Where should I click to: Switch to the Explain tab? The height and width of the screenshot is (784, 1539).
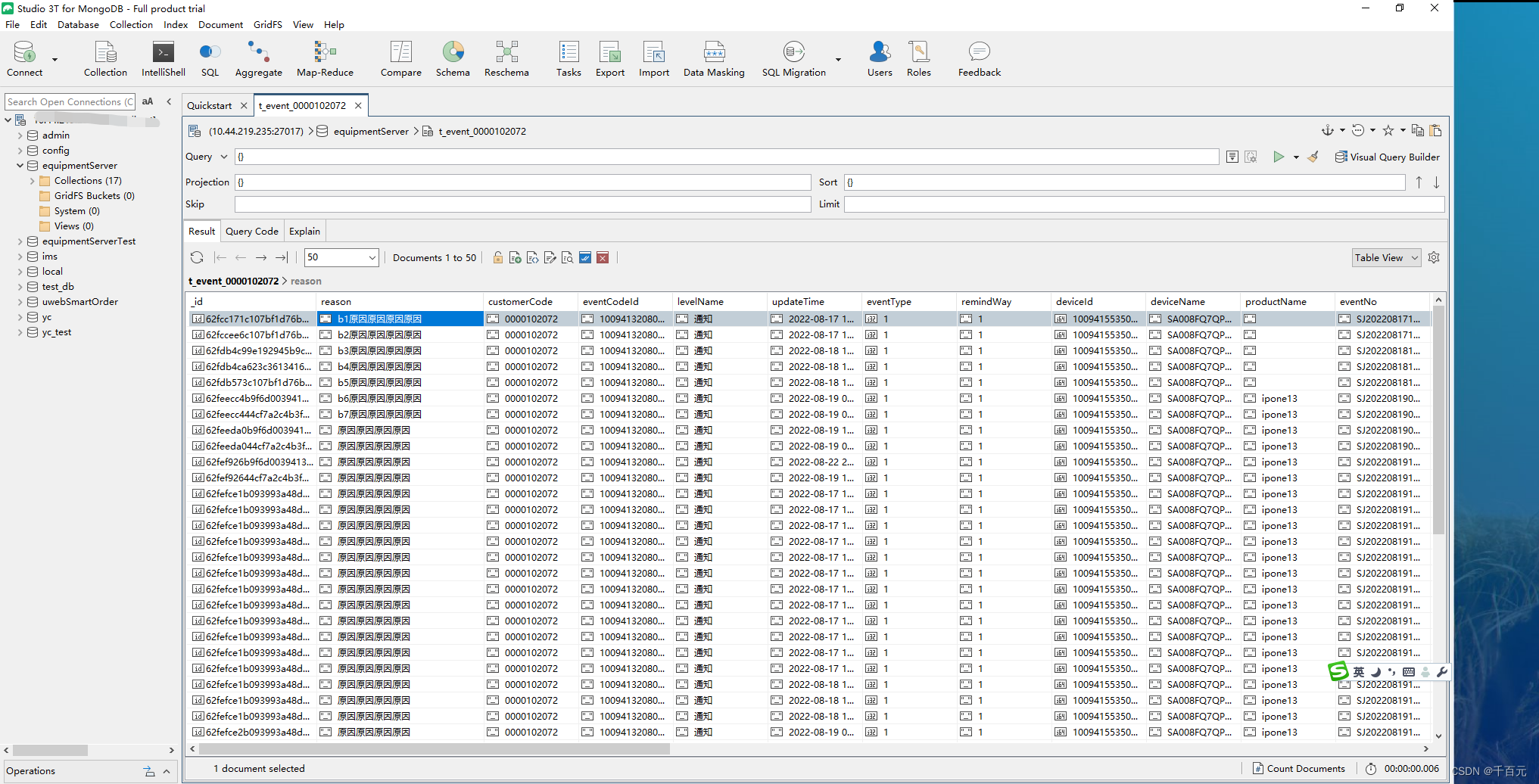304,231
